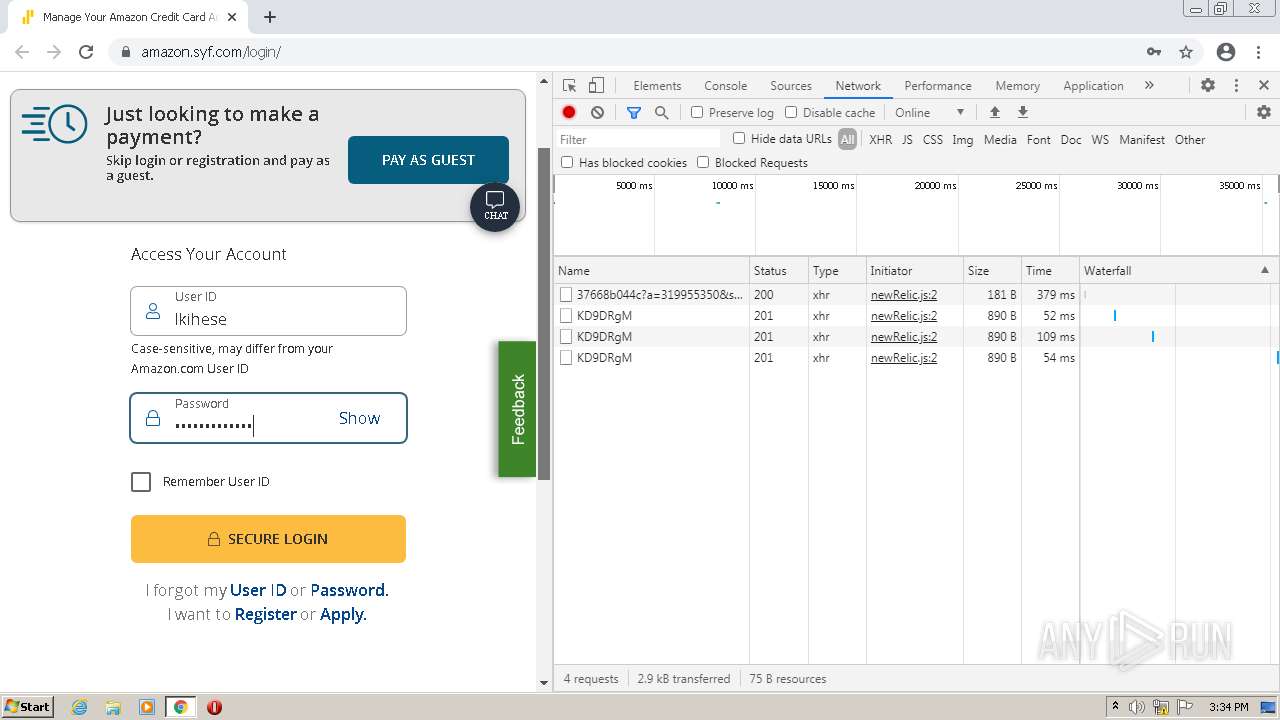Check the Remember User ID checkbox
Screen dimensions: 1280x720
[141, 482]
